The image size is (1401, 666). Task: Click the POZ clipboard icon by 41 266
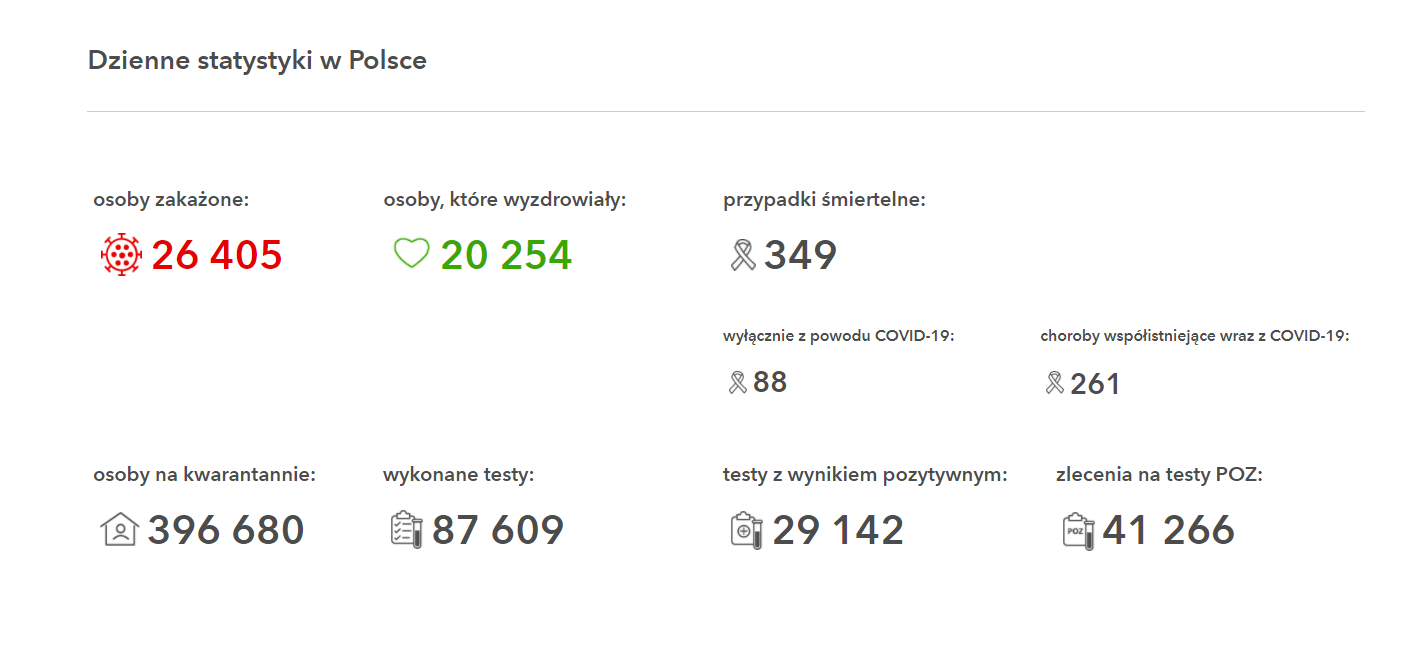(x=1078, y=529)
